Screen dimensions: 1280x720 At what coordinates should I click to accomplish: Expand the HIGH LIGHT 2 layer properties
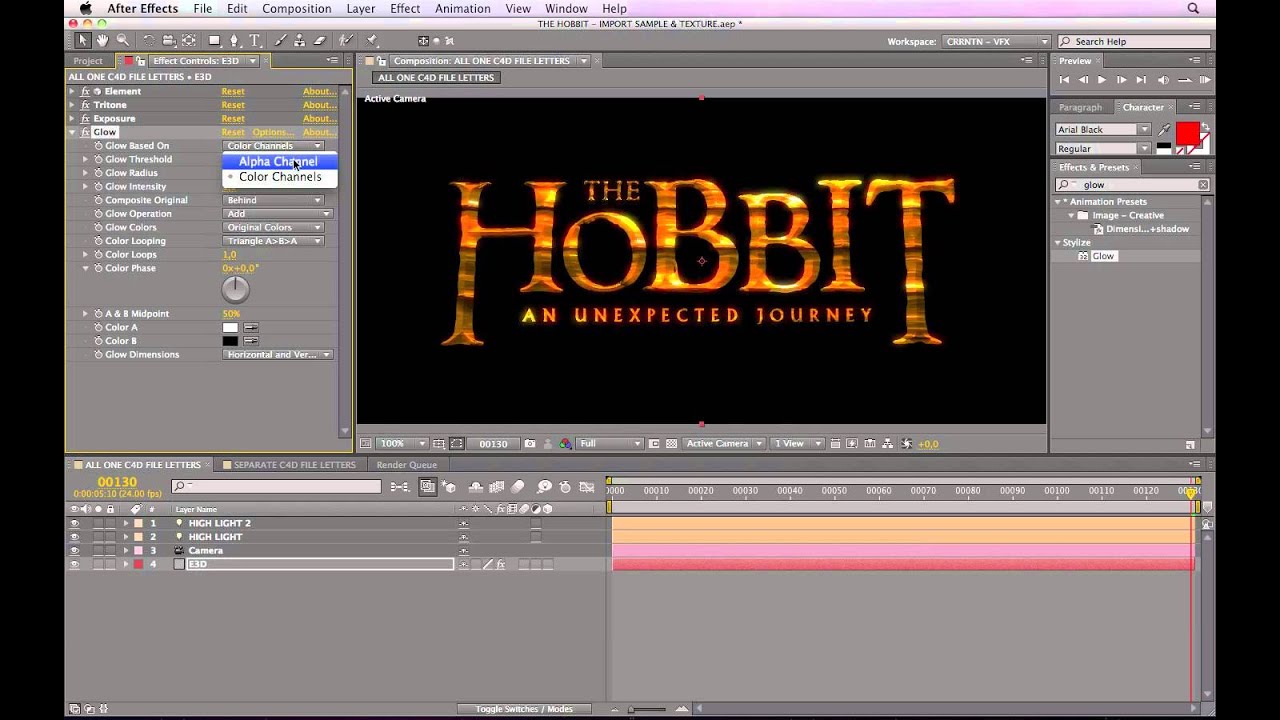(126, 523)
